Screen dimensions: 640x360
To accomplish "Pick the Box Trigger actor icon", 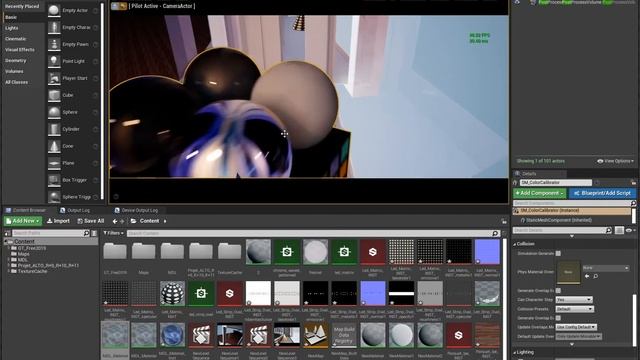I will tap(54, 180).
